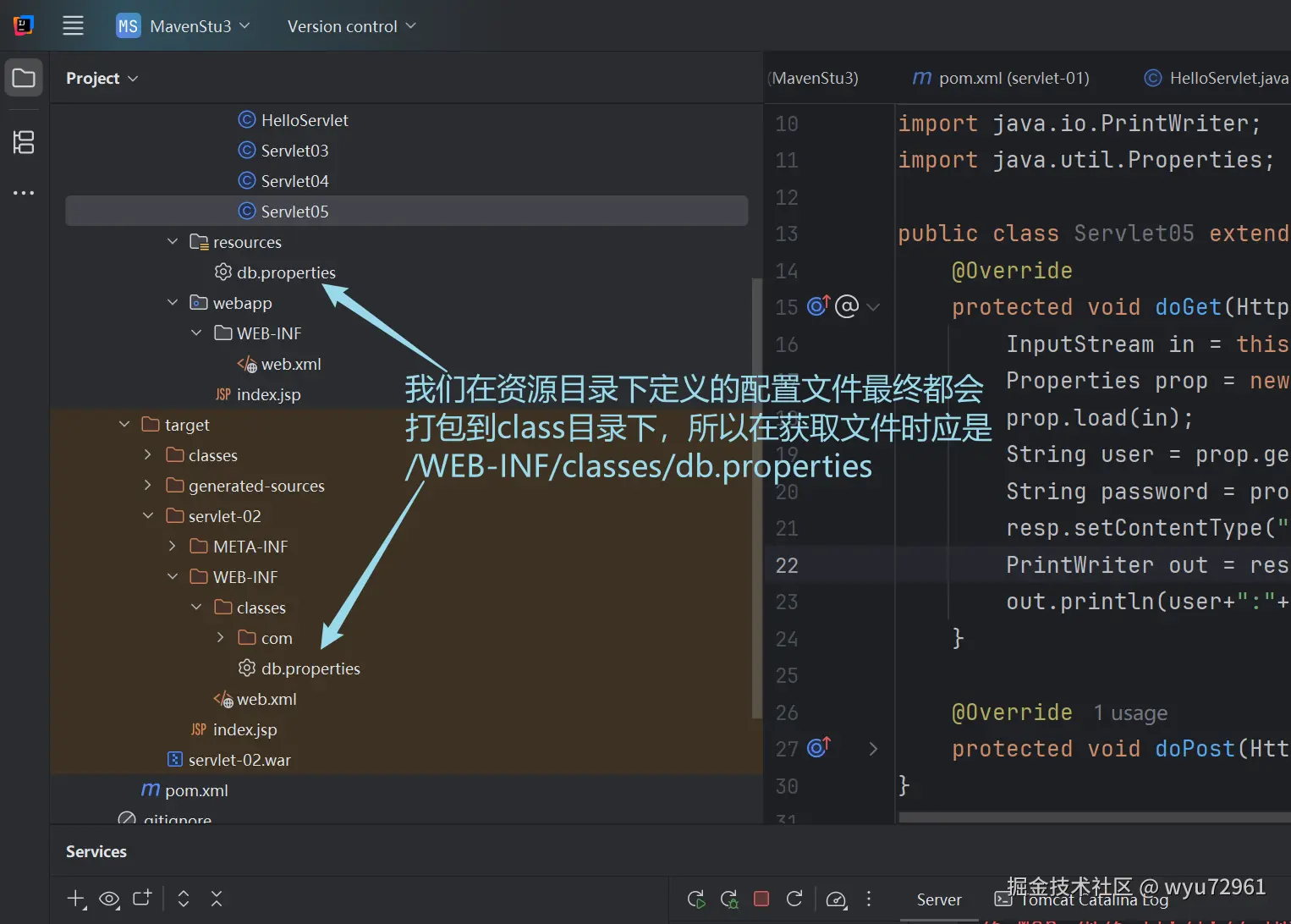Switch to the (MavenStu3) editor tab

pyautogui.click(x=813, y=78)
